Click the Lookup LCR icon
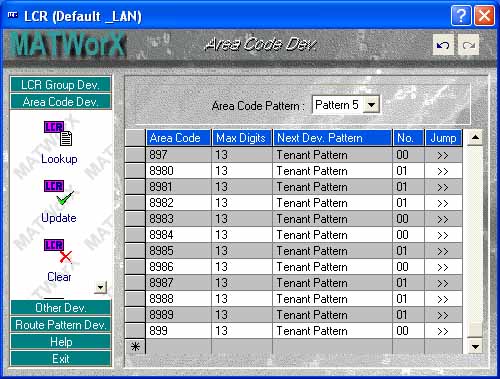The image size is (500, 379). point(59,133)
